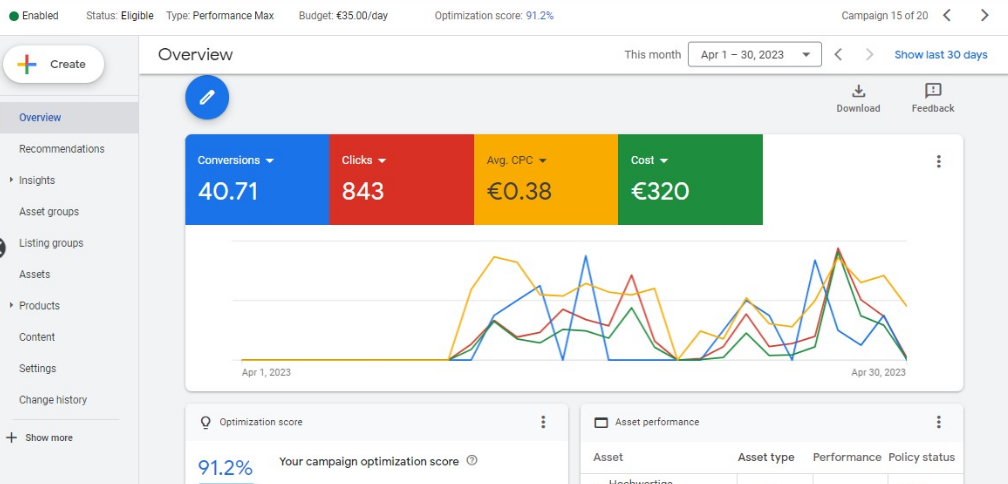The width and height of the screenshot is (1008, 484).
Task: Click the Performance column header
Action: pyautogui.click(x=847, y=458)
